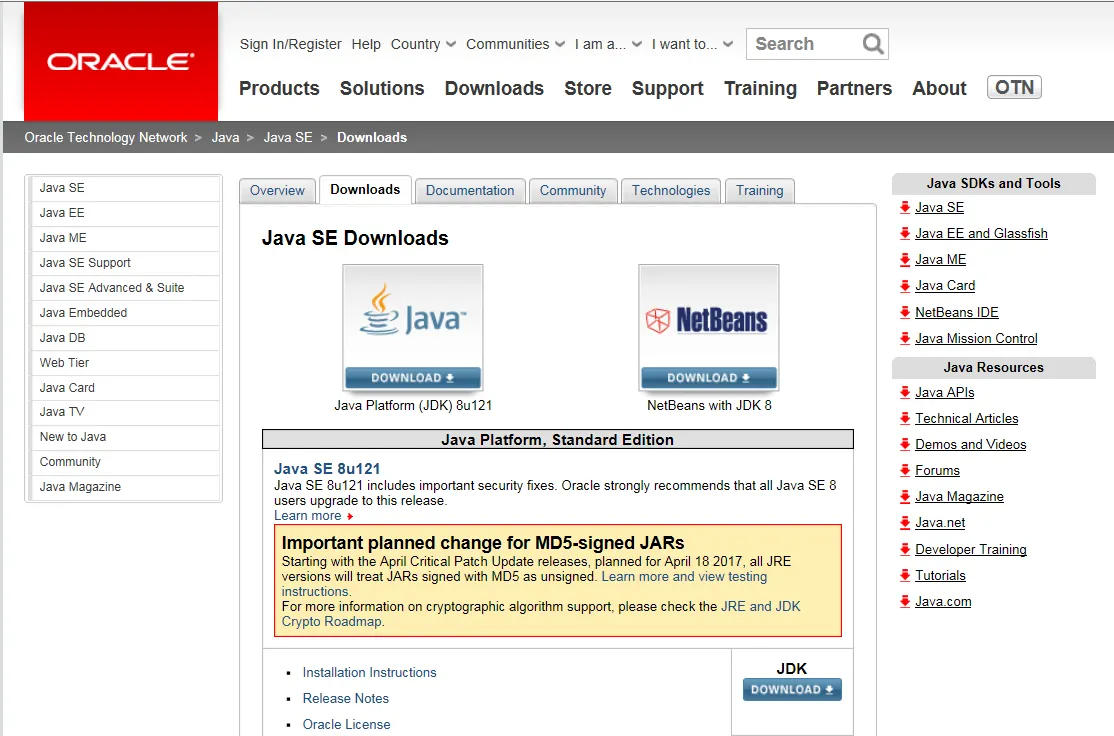This screenshot has height=736, width=1114.
Task: Open Java Magazine in left sidebar
Action: 125,487
